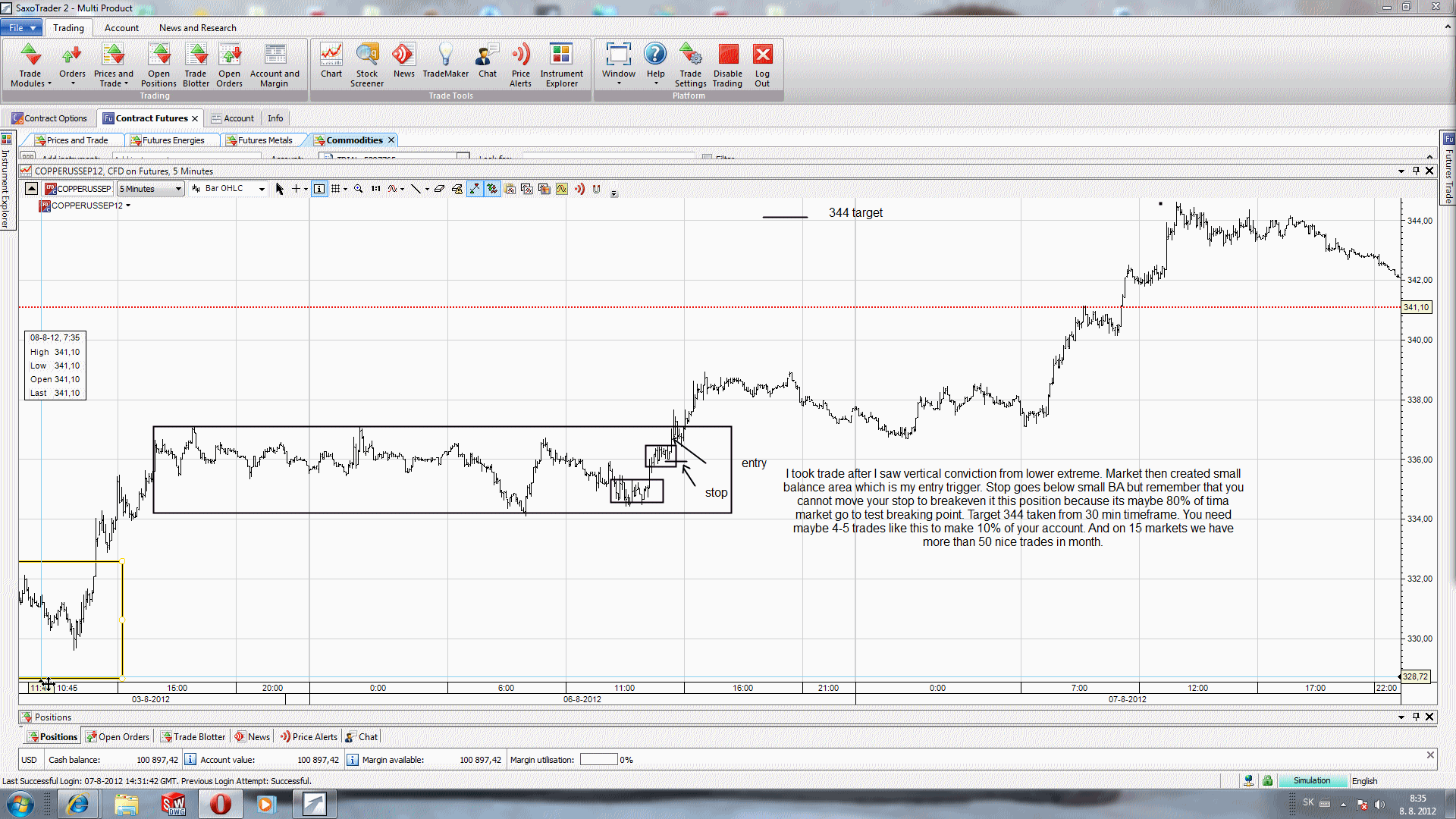This screenshot has height=819, width=1456.
Task: Expand the COPPERUSSEP12 instrument label dropdown
Action: click(128, 206)
